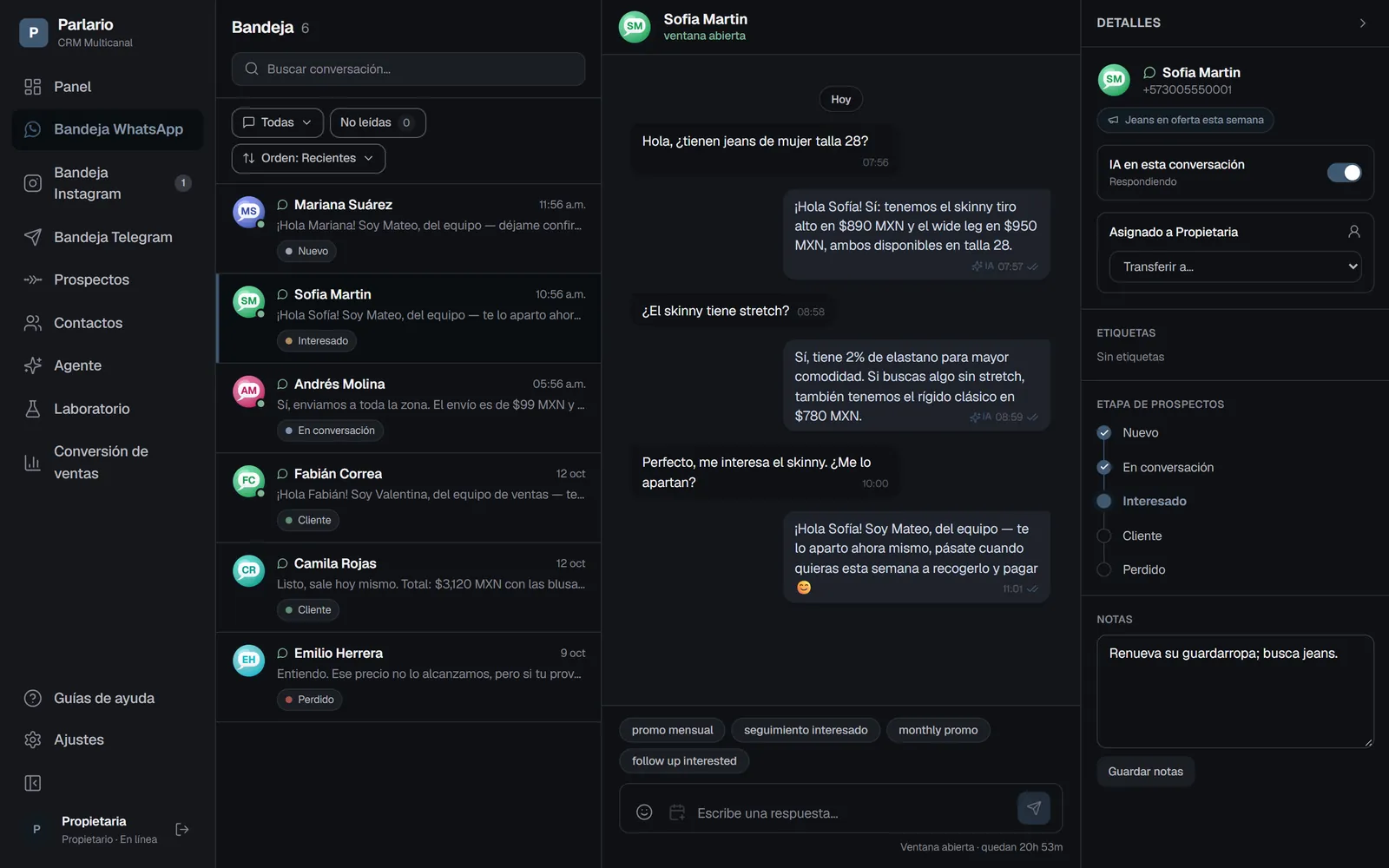Click the search magnifier icon in Bandeja
1389x868 pixels.
(252, 69)
